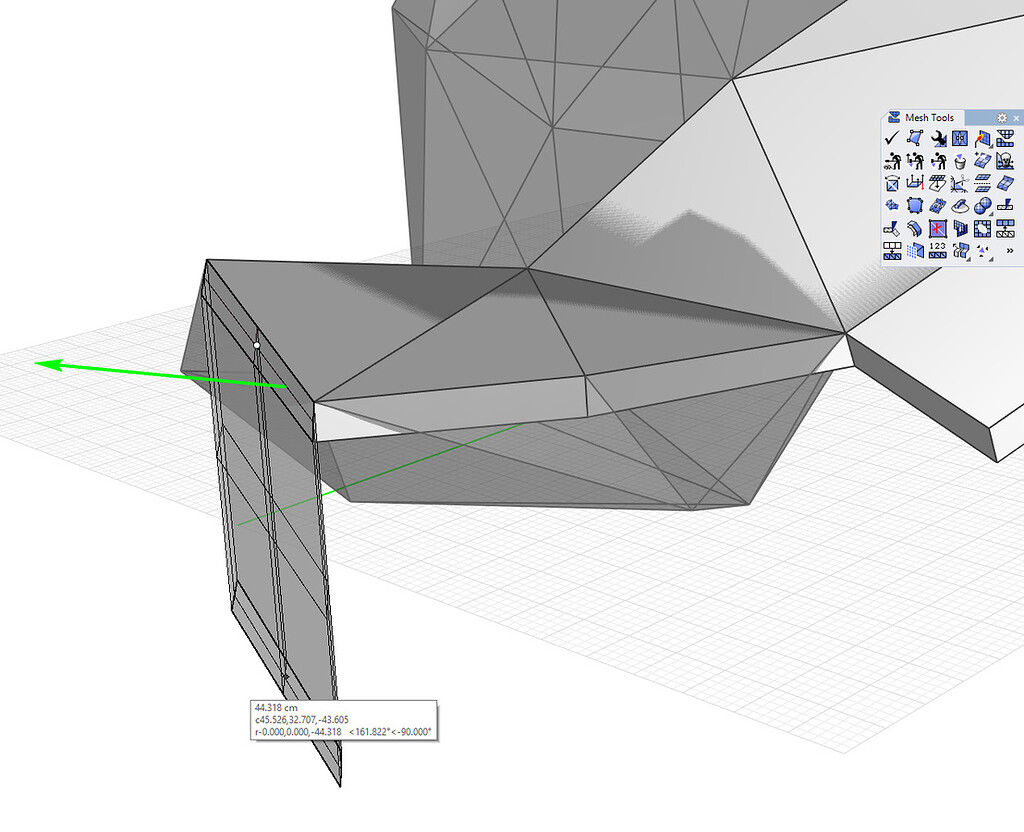Select the mesh Boolean union spheres icon
The width and height of the screenshot is (1024, 832).
click(982, 206)
